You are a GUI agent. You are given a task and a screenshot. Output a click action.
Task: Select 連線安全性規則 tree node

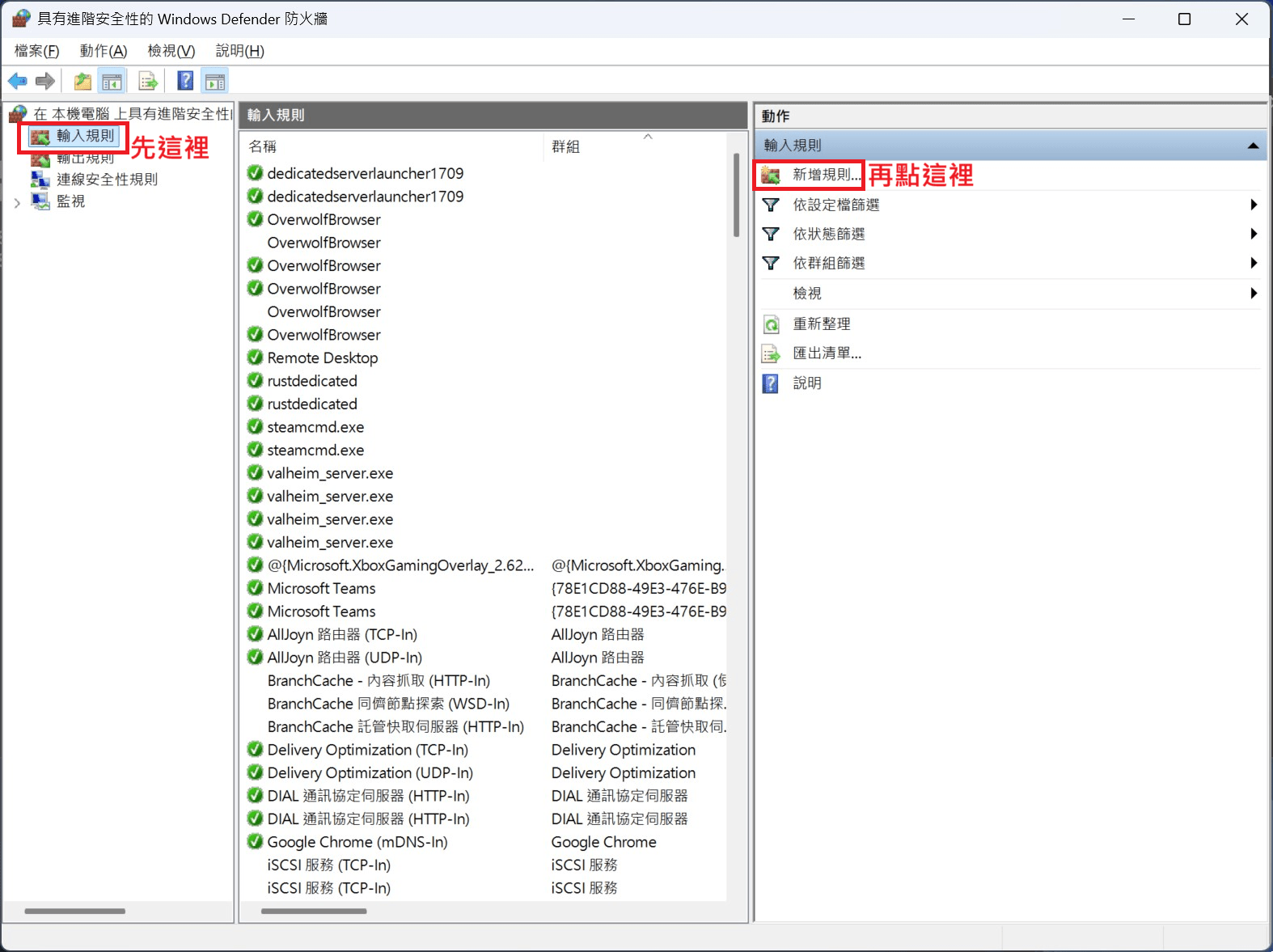click(107, 180)
